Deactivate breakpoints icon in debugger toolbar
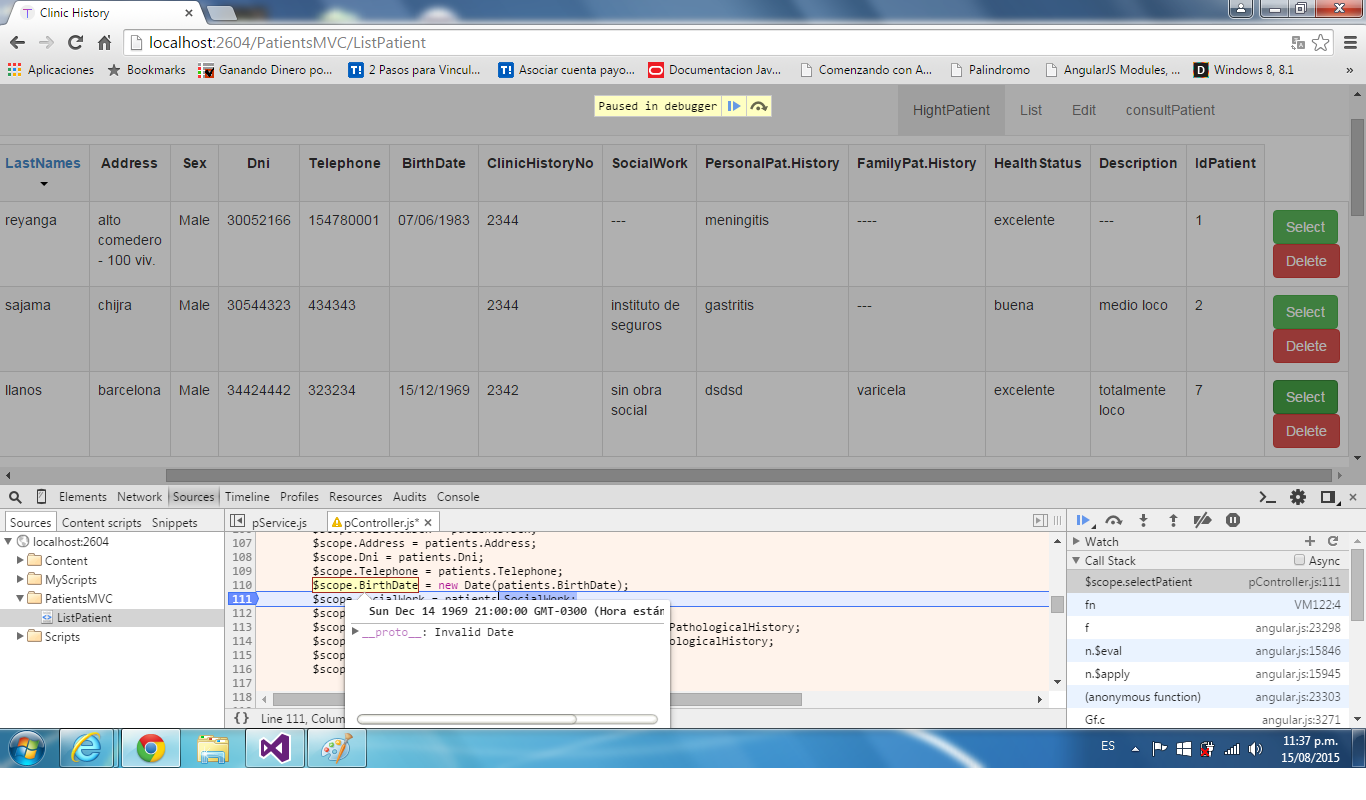 pyautogui.click(x=1203, y=520)
